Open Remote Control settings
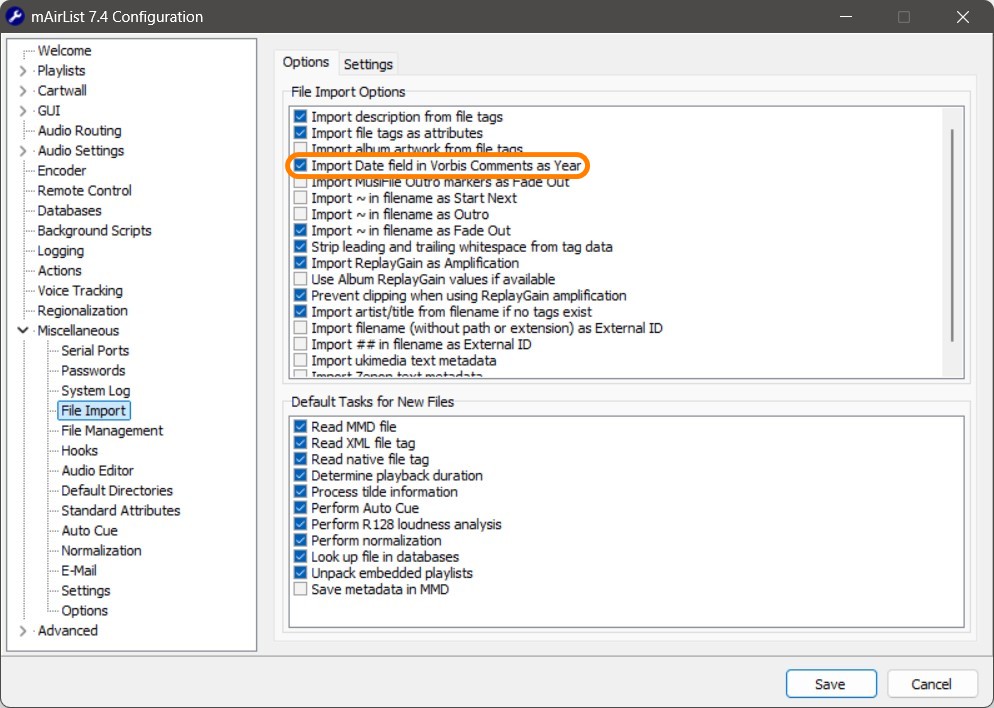Image resolution: width=994 pixels, height=708 pixels. 84,191
